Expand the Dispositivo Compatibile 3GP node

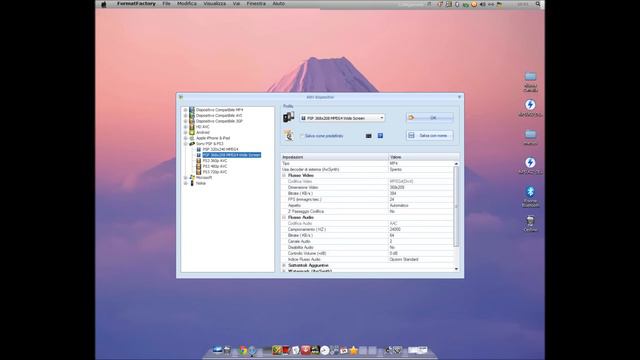tap(186, 121)
